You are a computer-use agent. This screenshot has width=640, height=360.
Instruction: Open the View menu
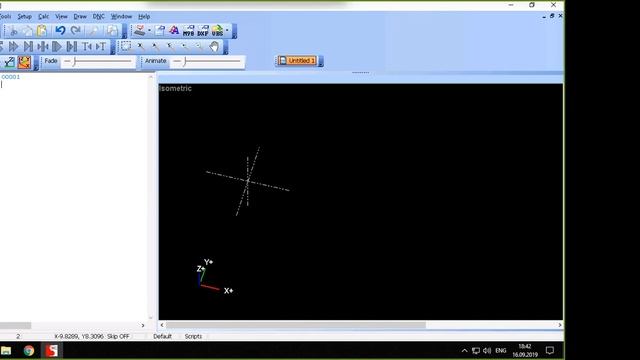(x=61, y=17)
